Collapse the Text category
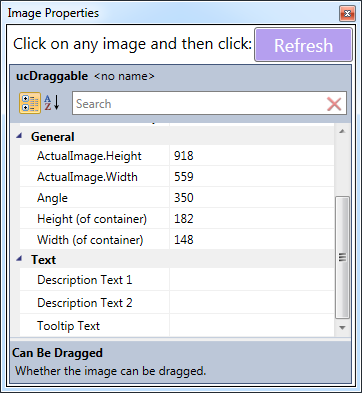 pos(20,258)
